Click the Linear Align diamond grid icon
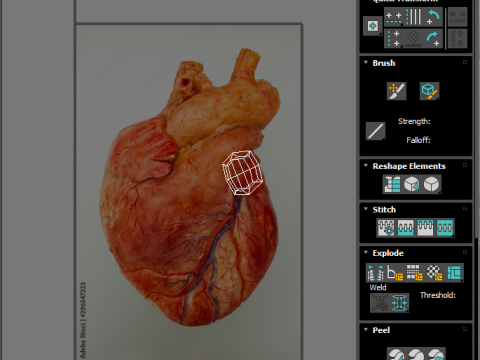Image resolution: width=480 pixels, height=360 pixels. 414,39
